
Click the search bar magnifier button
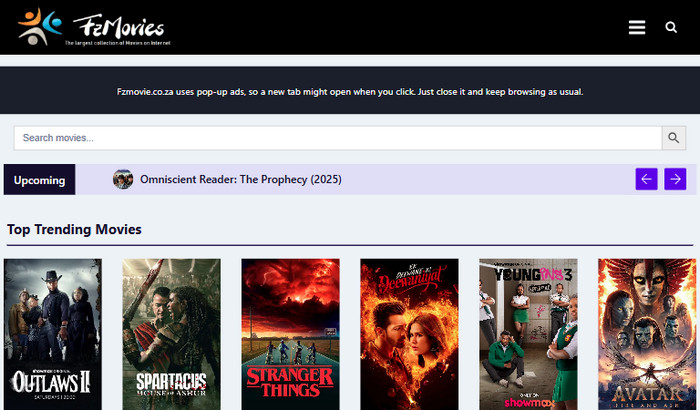(x=674, y=138)
